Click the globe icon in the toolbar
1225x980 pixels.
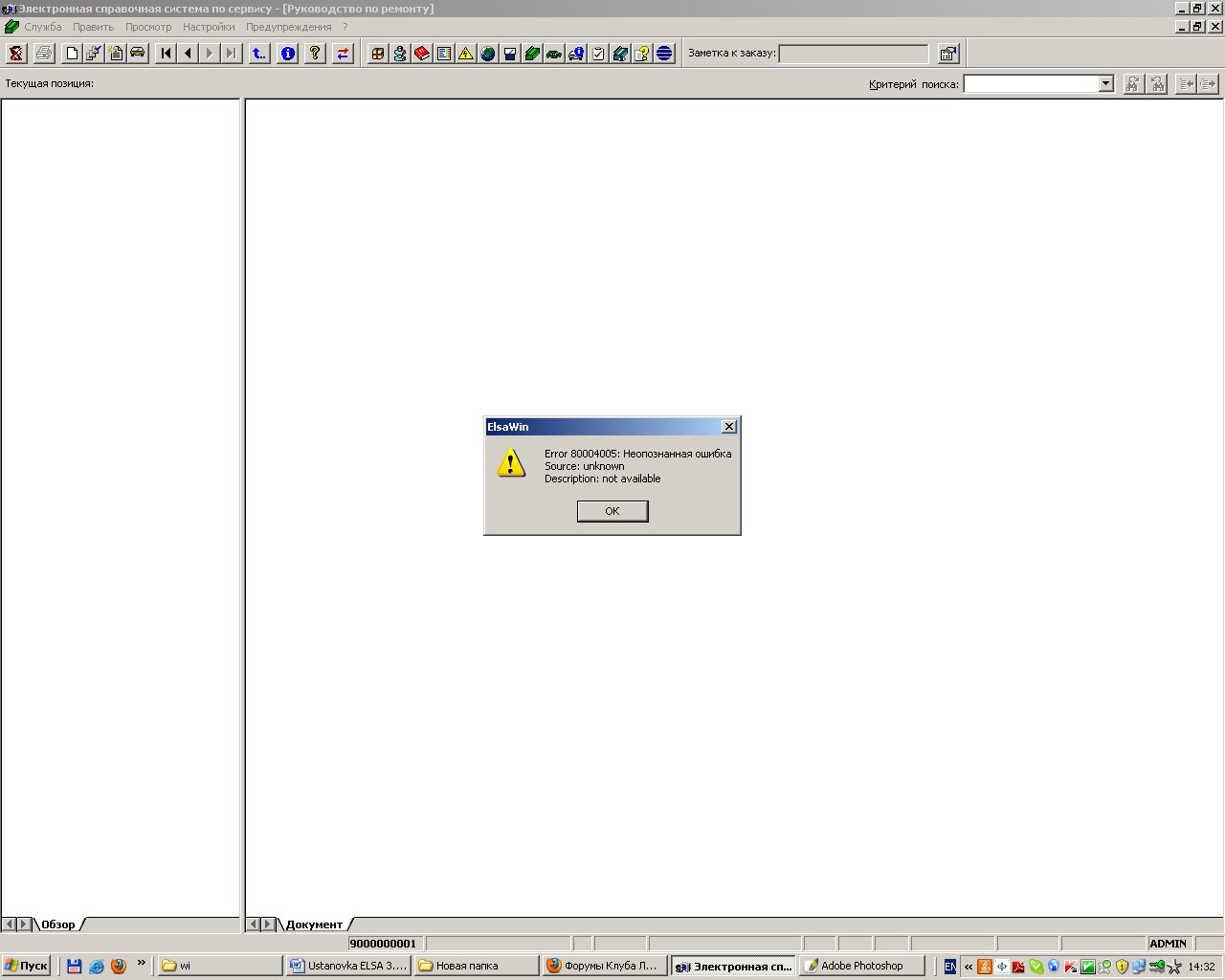tap(488, 54)
